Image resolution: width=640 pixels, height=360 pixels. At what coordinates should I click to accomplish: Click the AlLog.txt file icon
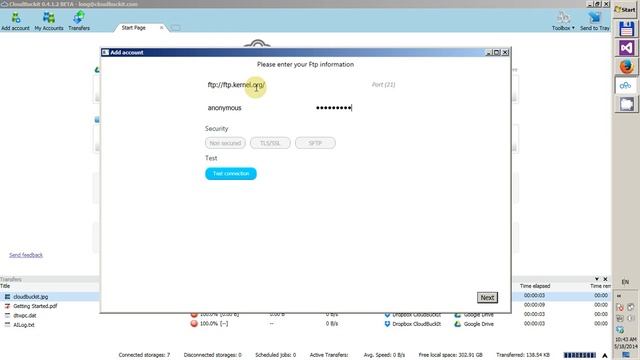(x=7, y=325)
